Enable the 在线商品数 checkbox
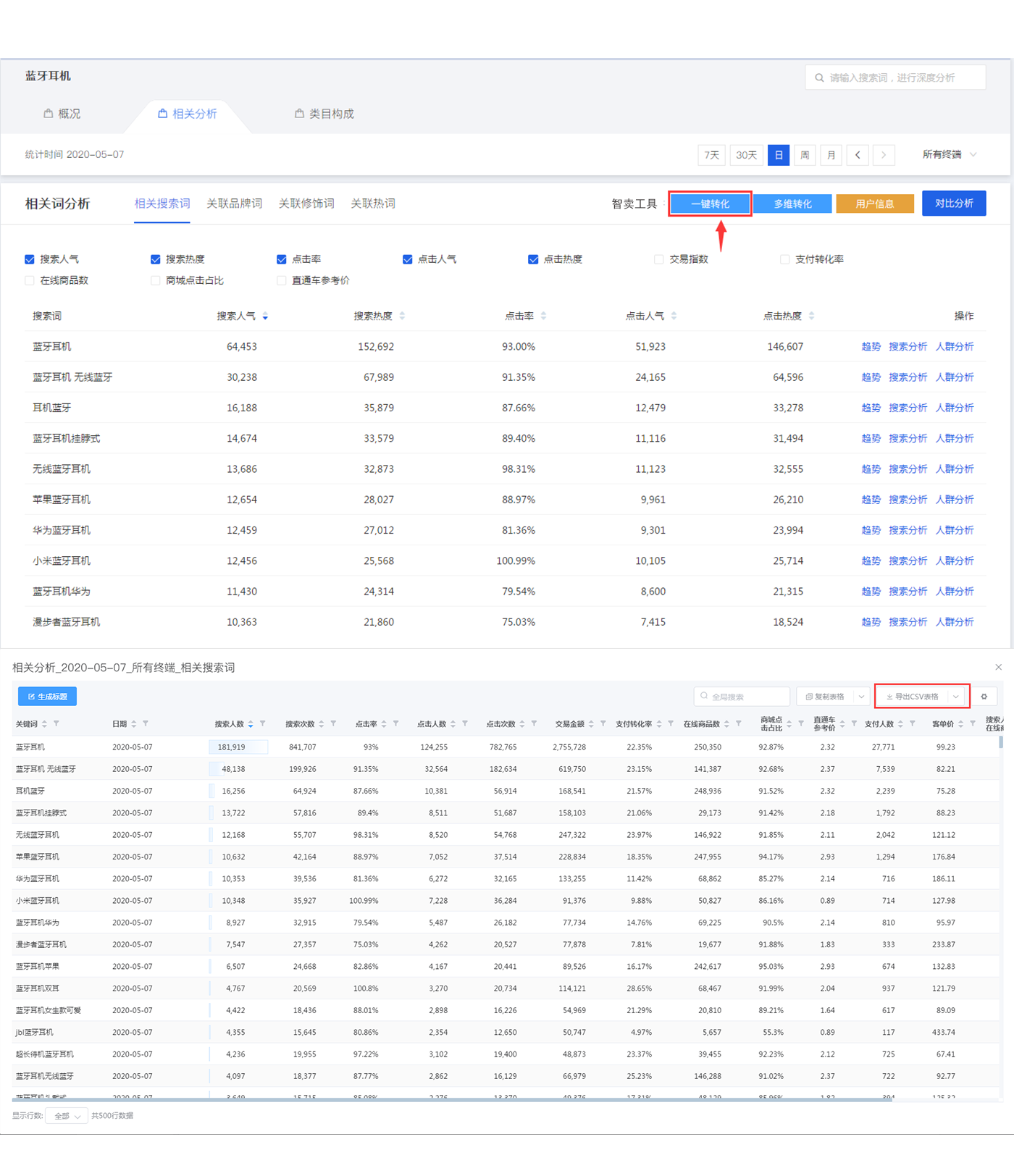 coord(30,281)
